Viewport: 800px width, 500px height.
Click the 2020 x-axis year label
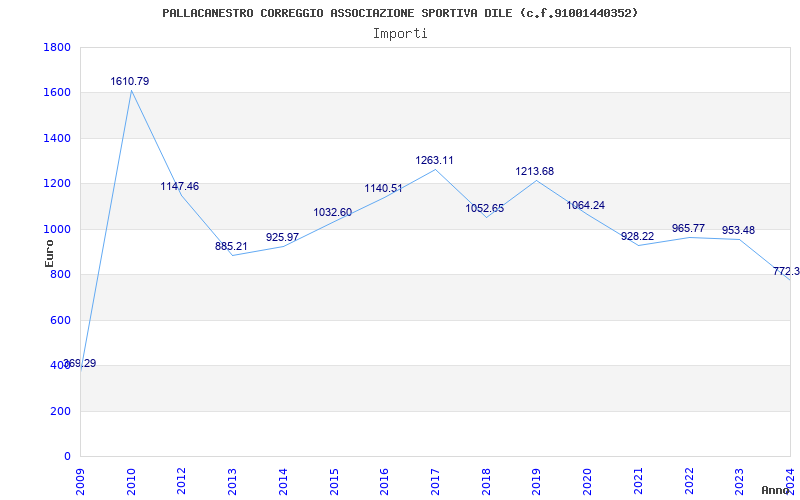click(587, 482)
